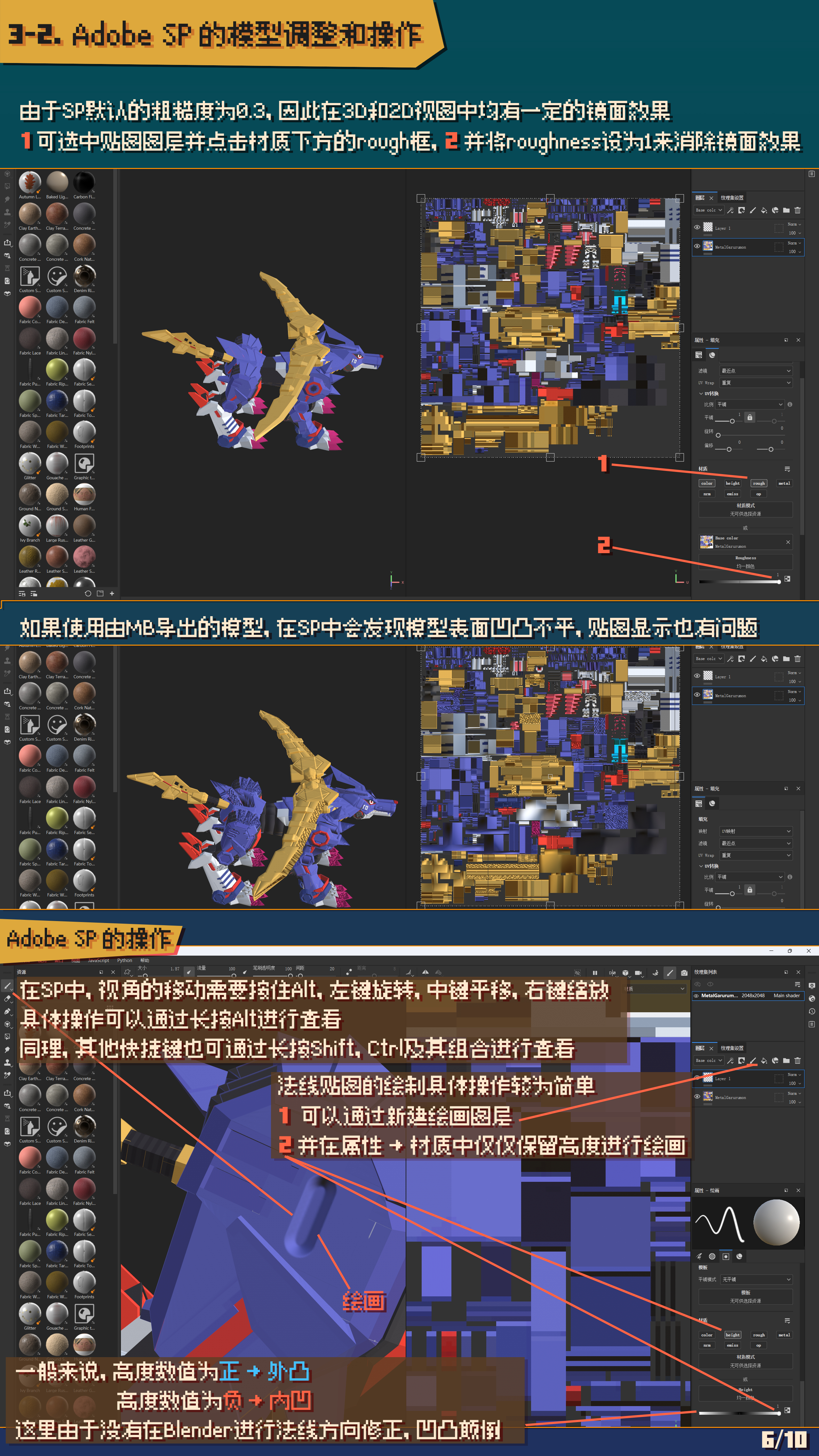Open Material tab icon in 属性-绘画 panel
Viewport: 819px width, 1456px height.
pyautogui.click(x=739, y=1256)
